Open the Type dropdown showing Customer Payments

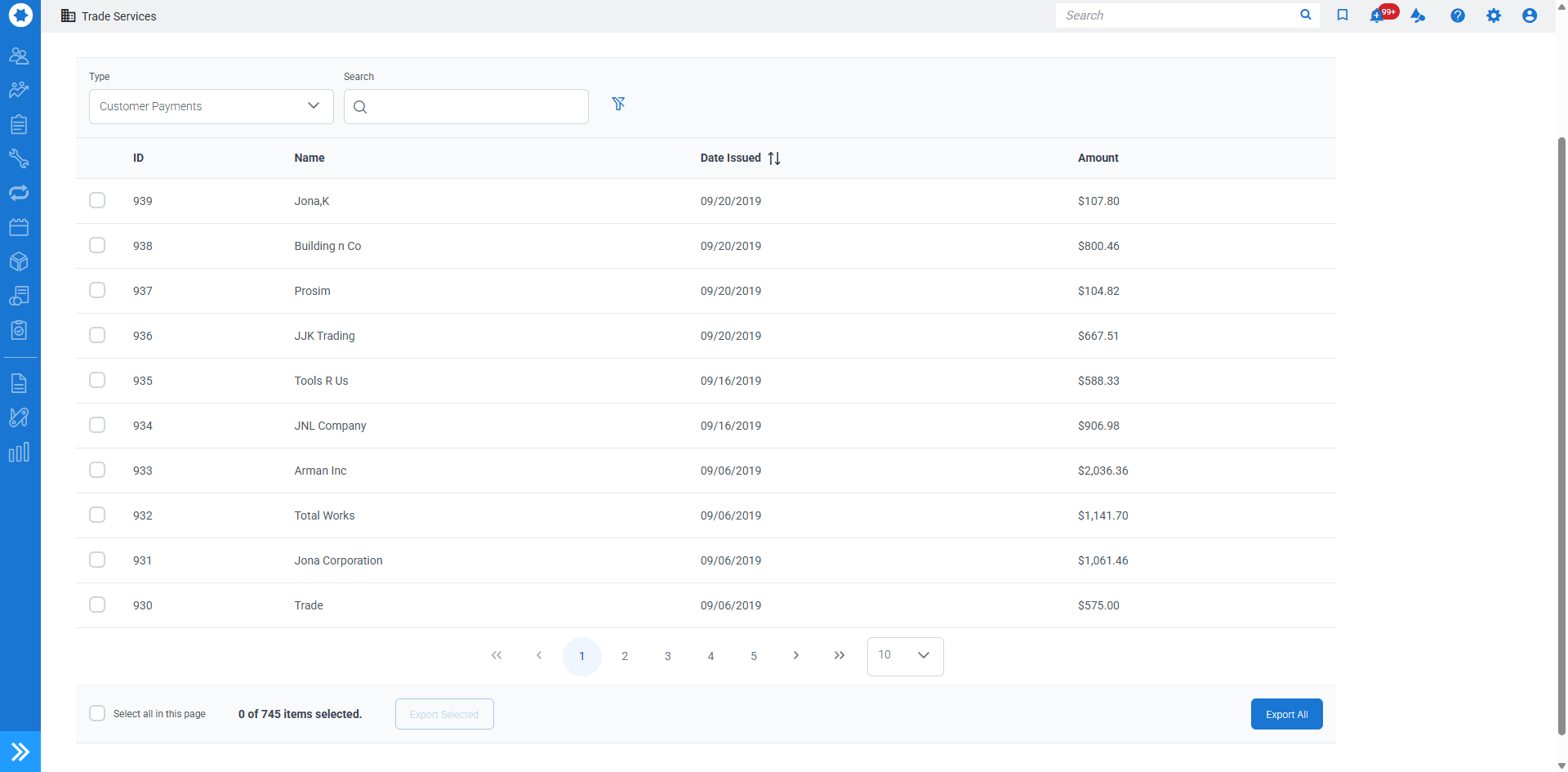pos(210,105)
